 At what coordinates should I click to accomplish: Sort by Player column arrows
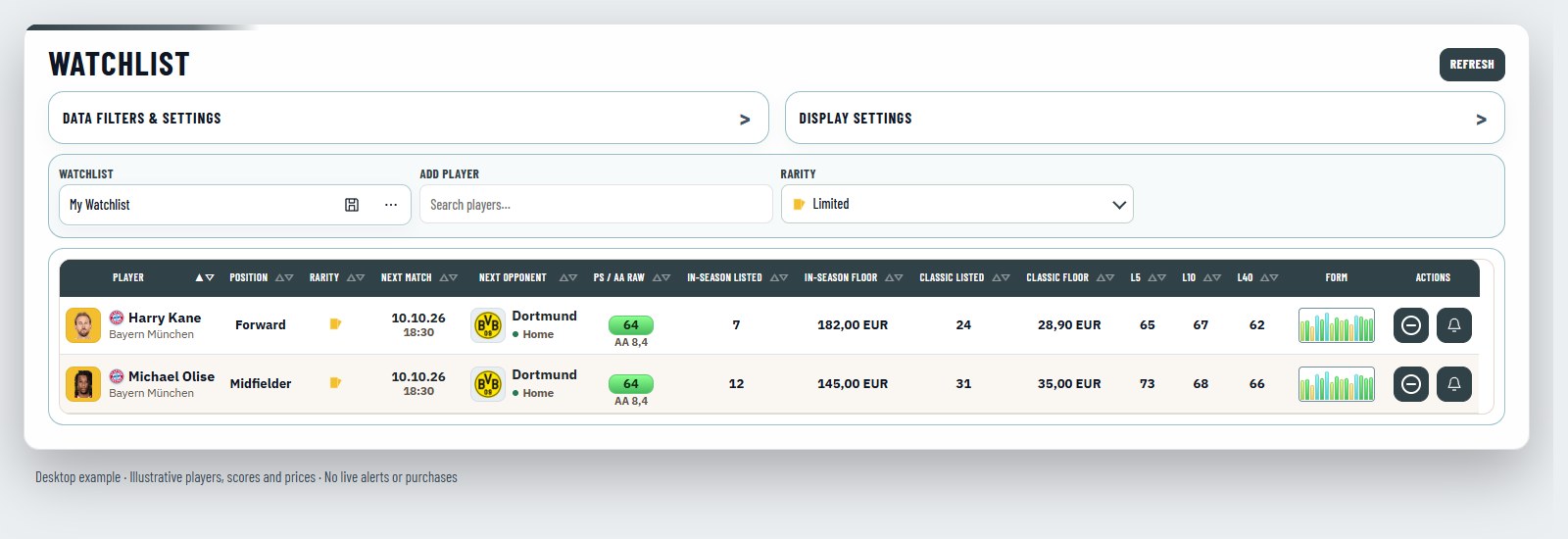(204, 277)
